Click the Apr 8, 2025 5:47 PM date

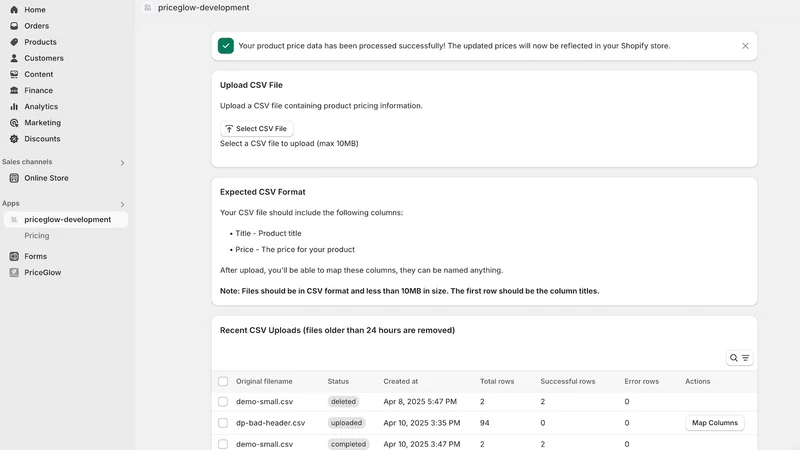(420, 402)
